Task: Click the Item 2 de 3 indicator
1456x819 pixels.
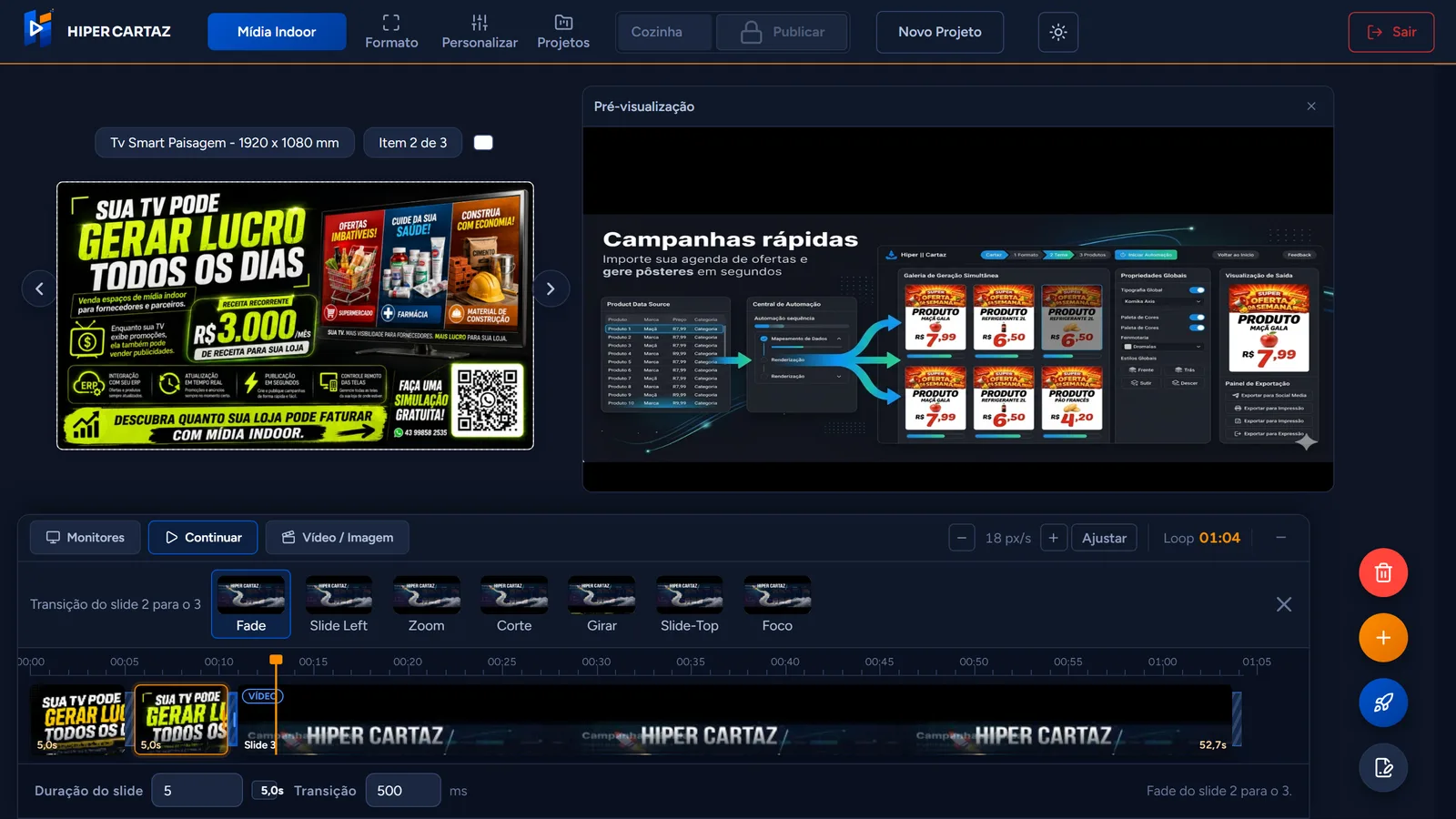Action: (413, 143)
